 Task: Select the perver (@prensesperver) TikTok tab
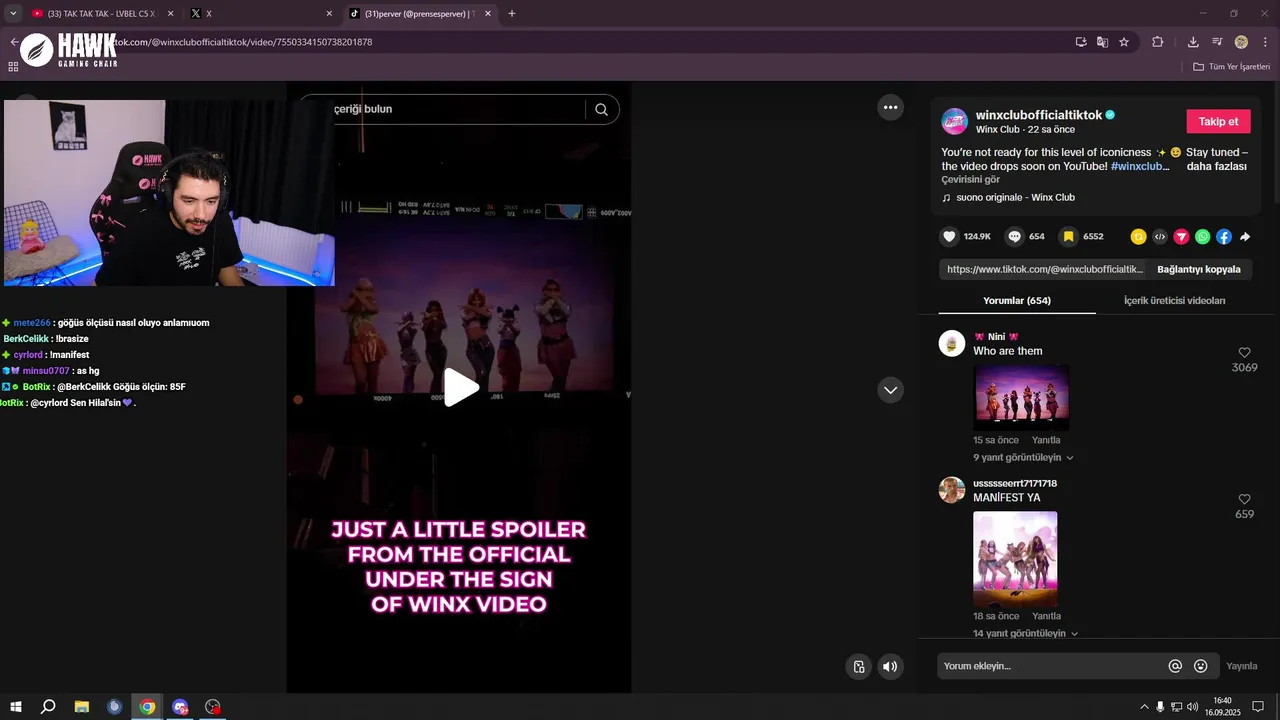[420, 14]
